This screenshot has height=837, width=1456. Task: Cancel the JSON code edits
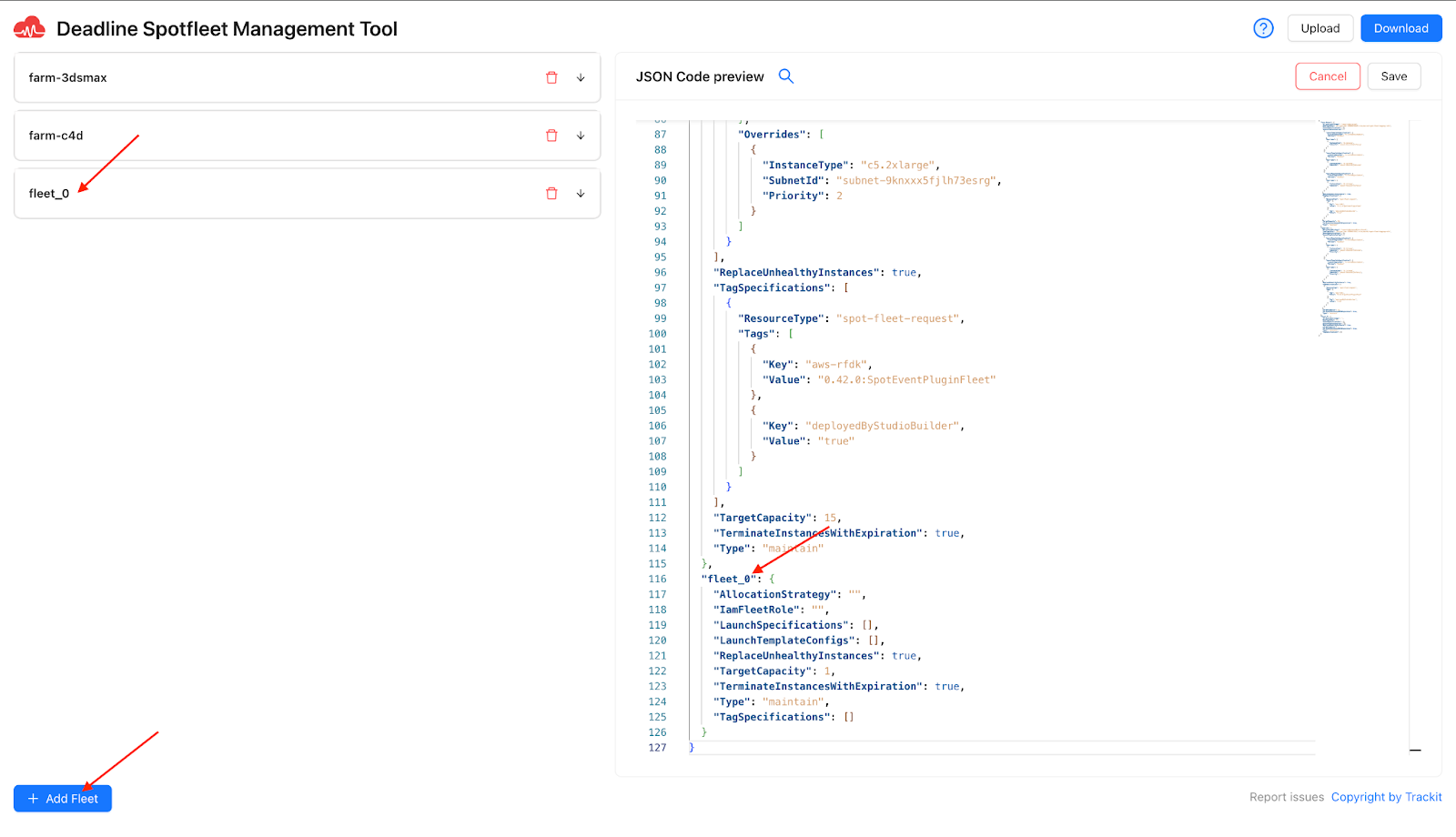point(1328,76)
